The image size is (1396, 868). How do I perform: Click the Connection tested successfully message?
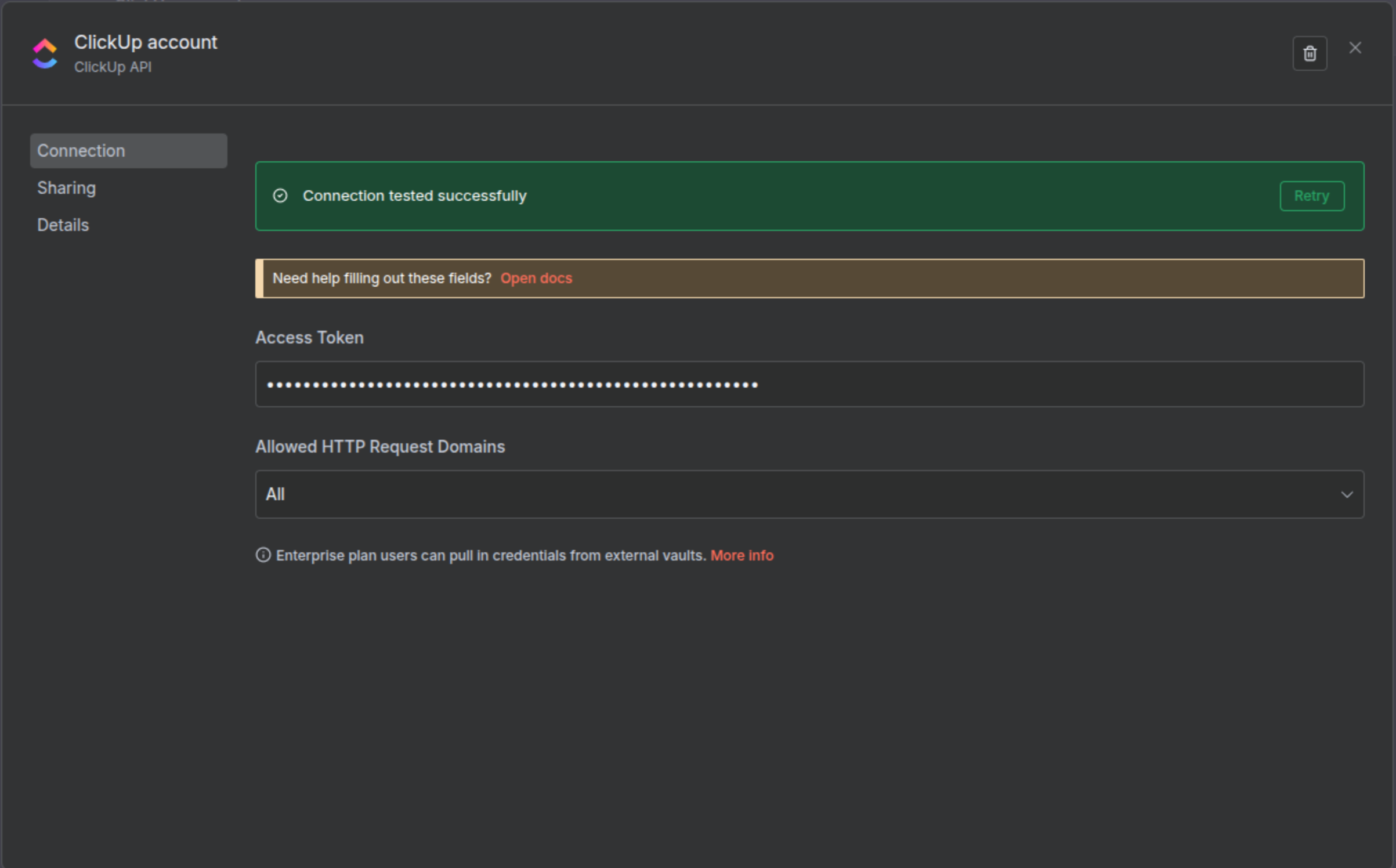tap(415, 196)
